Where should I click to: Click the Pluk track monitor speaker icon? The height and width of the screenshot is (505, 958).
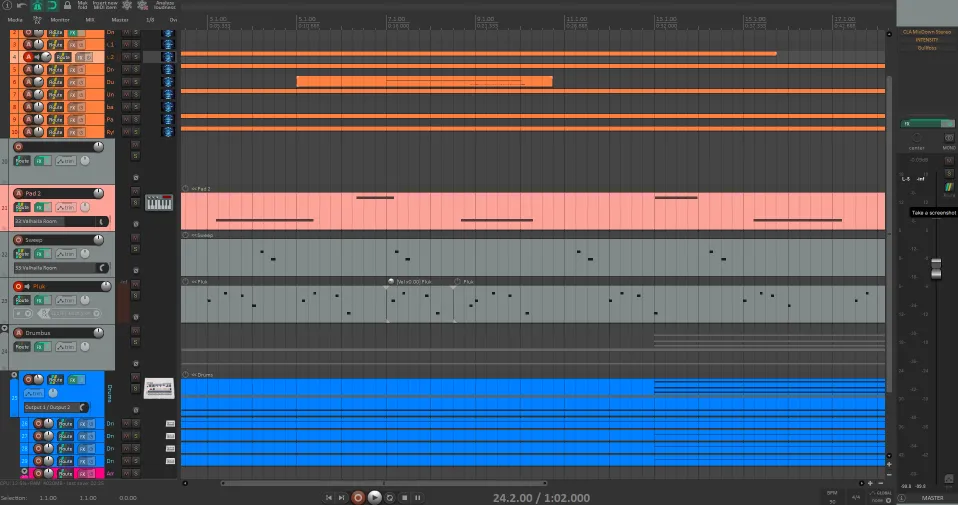tap(27, 286)
